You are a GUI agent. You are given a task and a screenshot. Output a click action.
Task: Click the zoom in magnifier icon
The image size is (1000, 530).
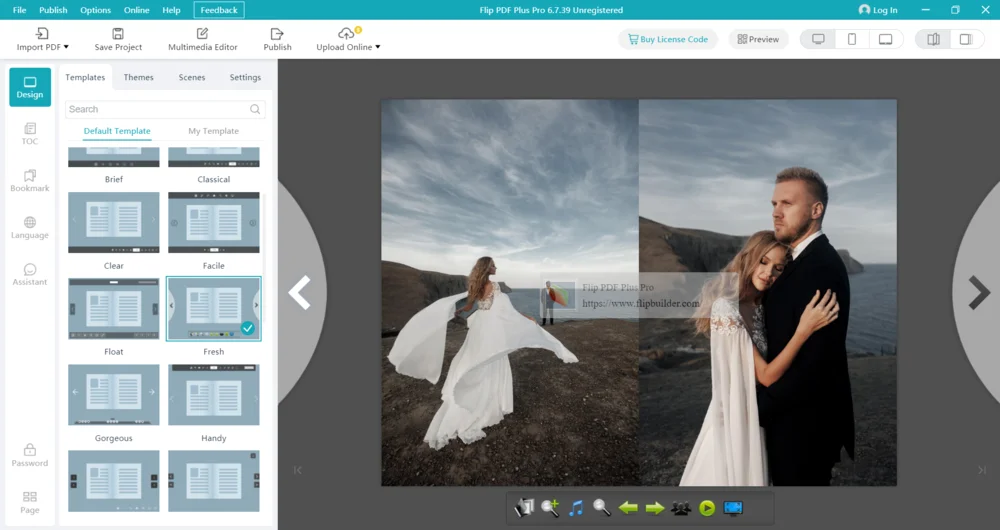(x=550, y=508)
